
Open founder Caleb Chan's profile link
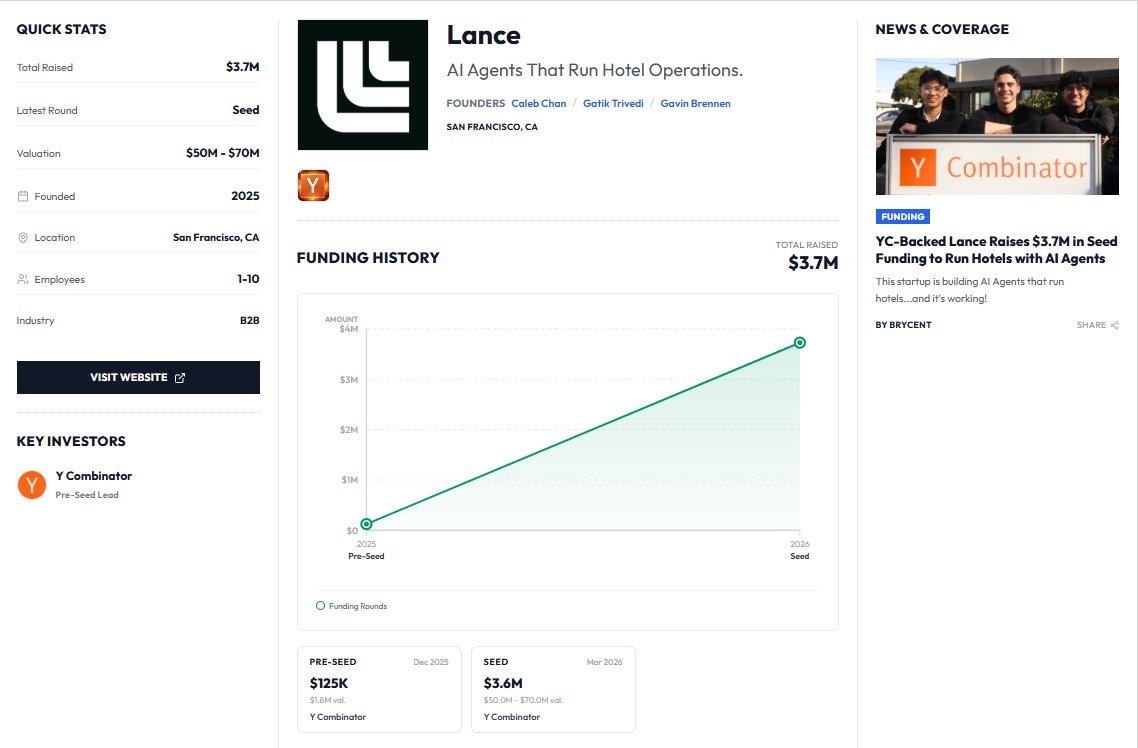[538, 103]
